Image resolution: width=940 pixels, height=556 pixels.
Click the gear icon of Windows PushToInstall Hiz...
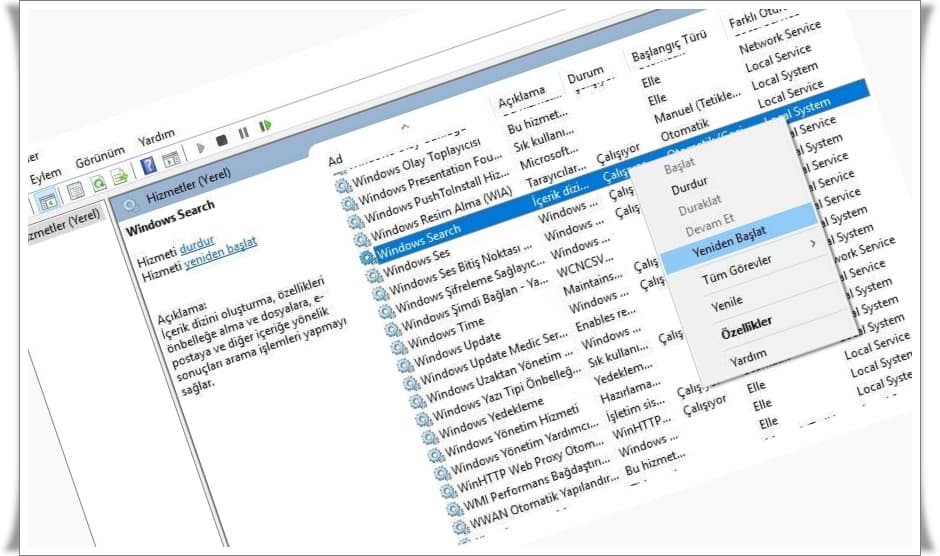(x=355, y=221)
